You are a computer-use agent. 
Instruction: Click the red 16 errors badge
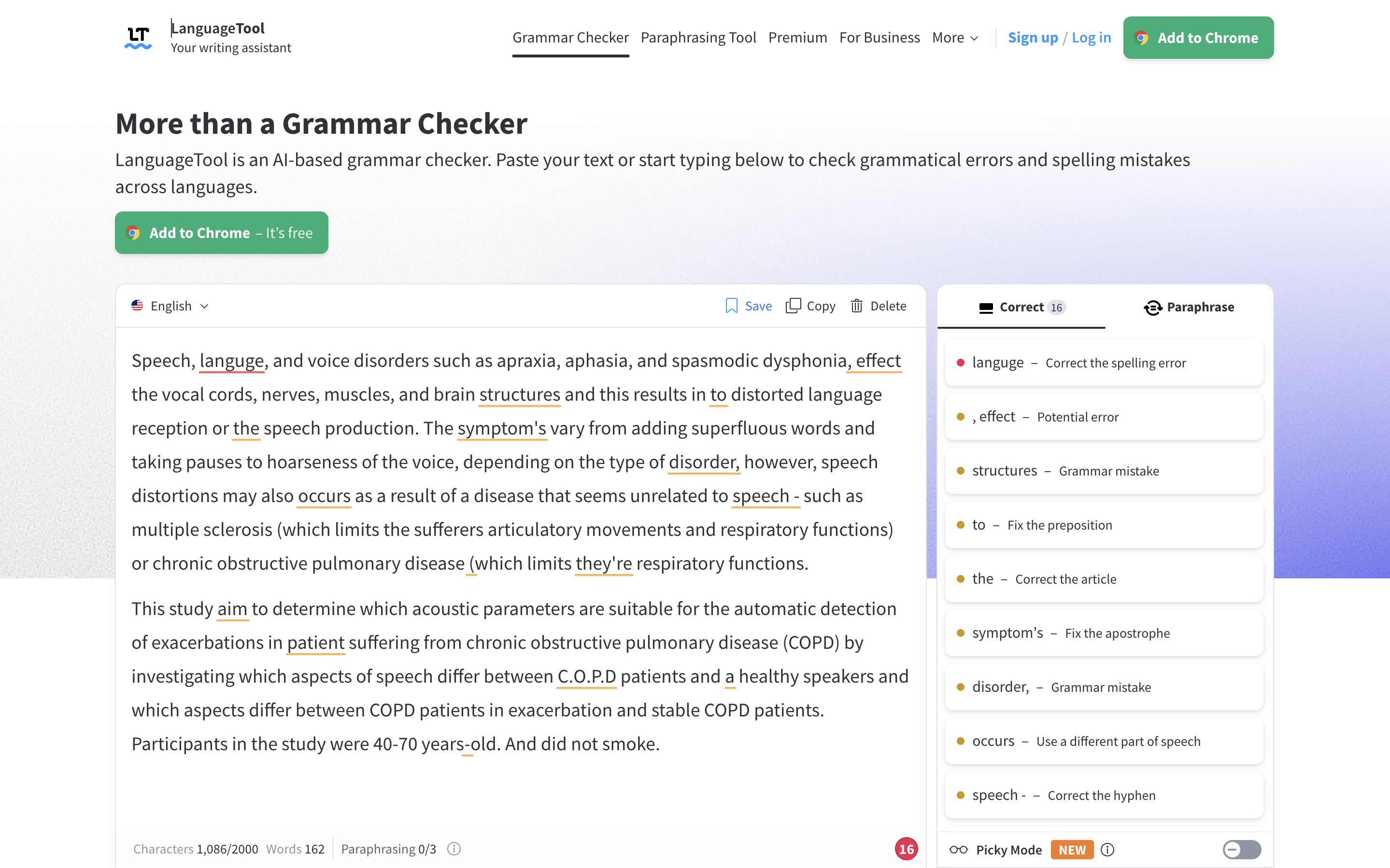pyautogui.click(x=906, y=849)
